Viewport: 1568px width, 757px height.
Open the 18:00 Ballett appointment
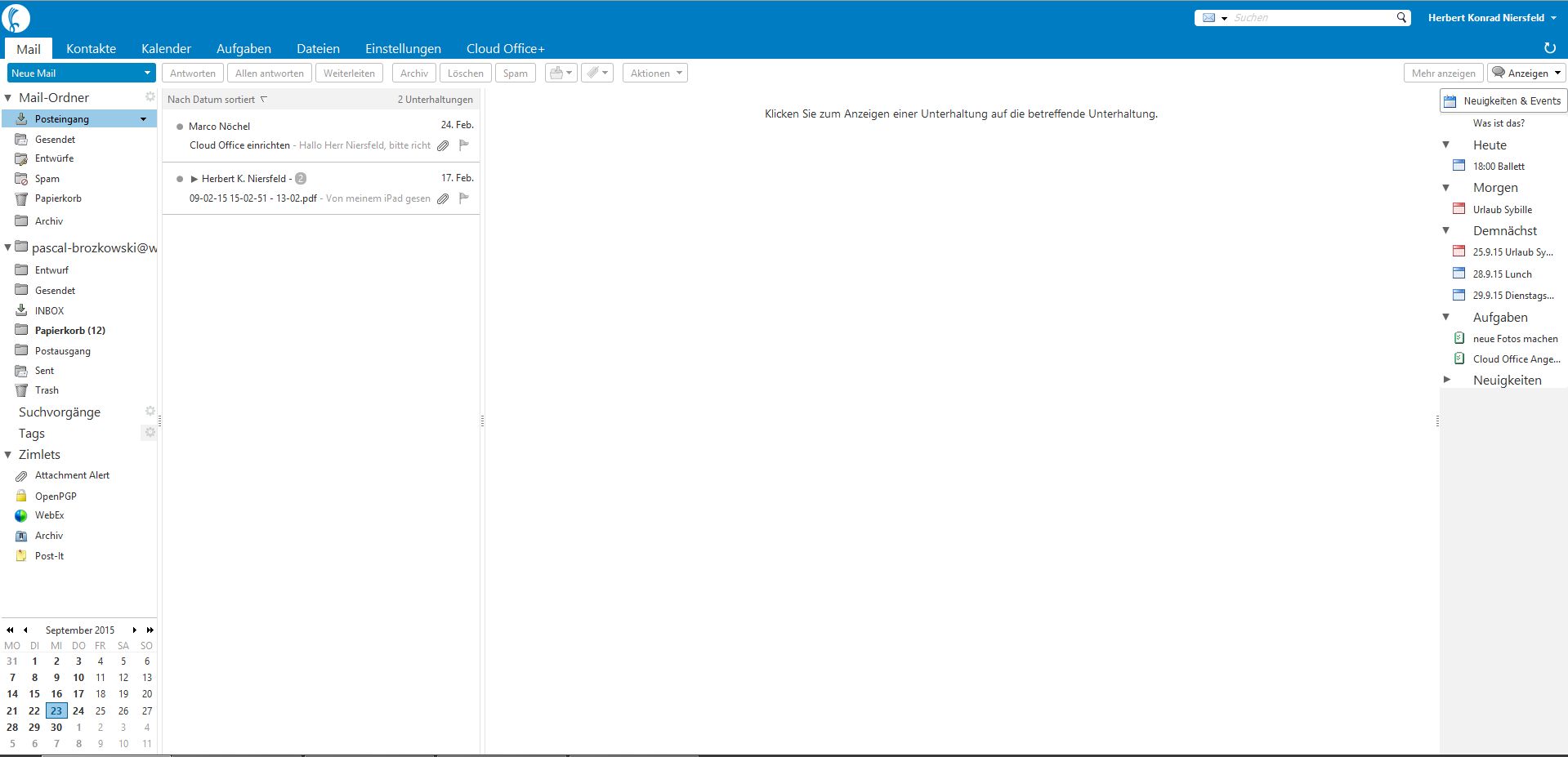(x=1499, y=167)
